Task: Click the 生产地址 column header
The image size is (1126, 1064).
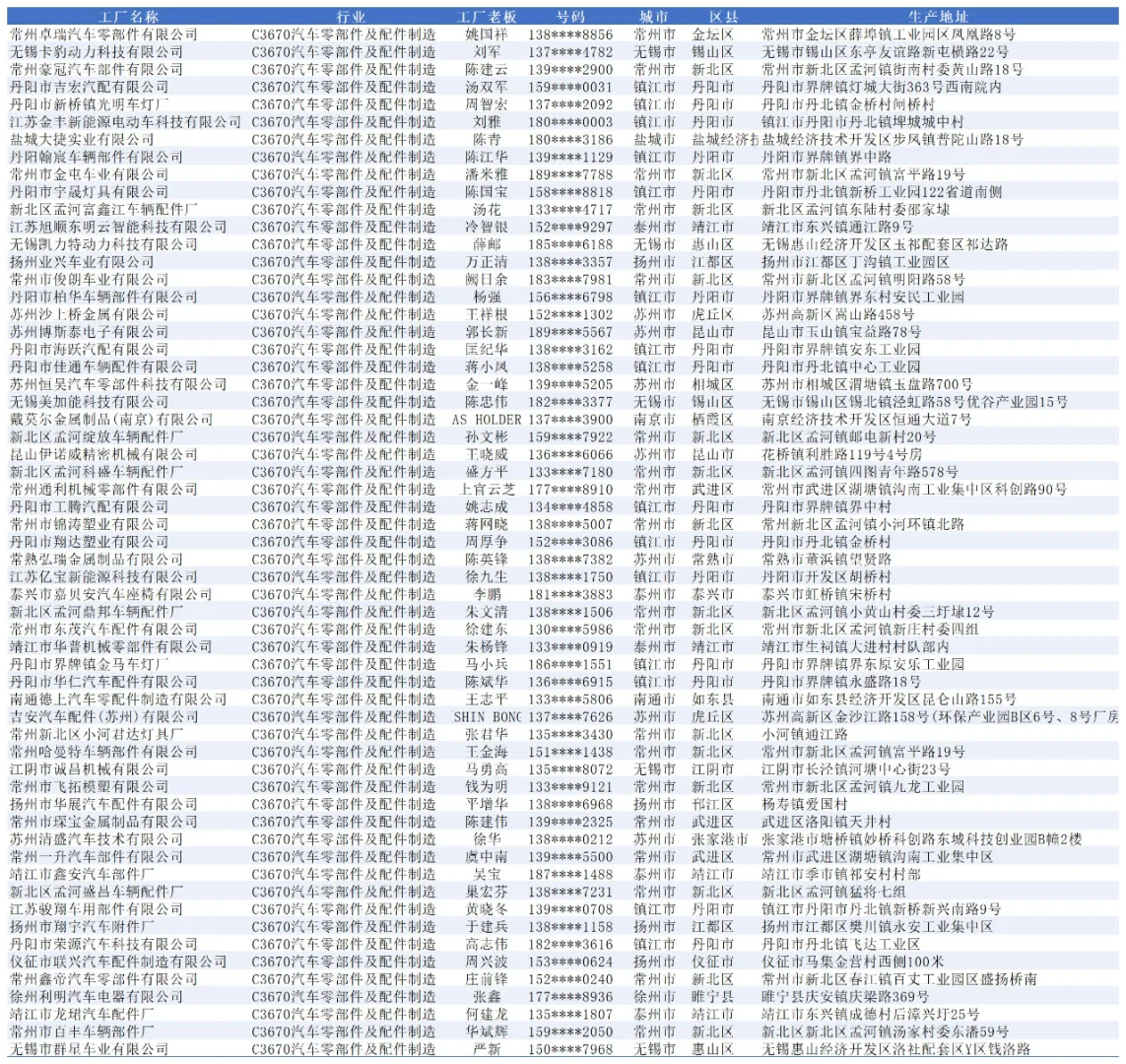Action: [x=938, y=17]
